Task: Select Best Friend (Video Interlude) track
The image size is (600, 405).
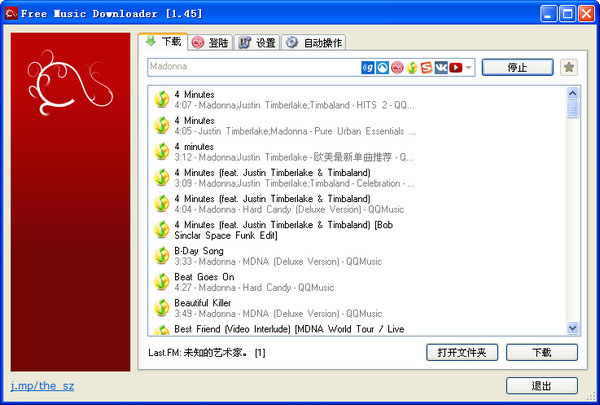Action: pos(357,329)
